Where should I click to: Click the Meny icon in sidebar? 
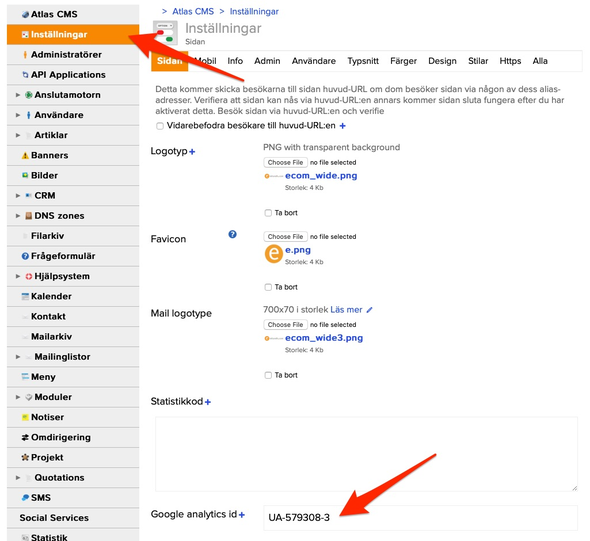point(25,377)
